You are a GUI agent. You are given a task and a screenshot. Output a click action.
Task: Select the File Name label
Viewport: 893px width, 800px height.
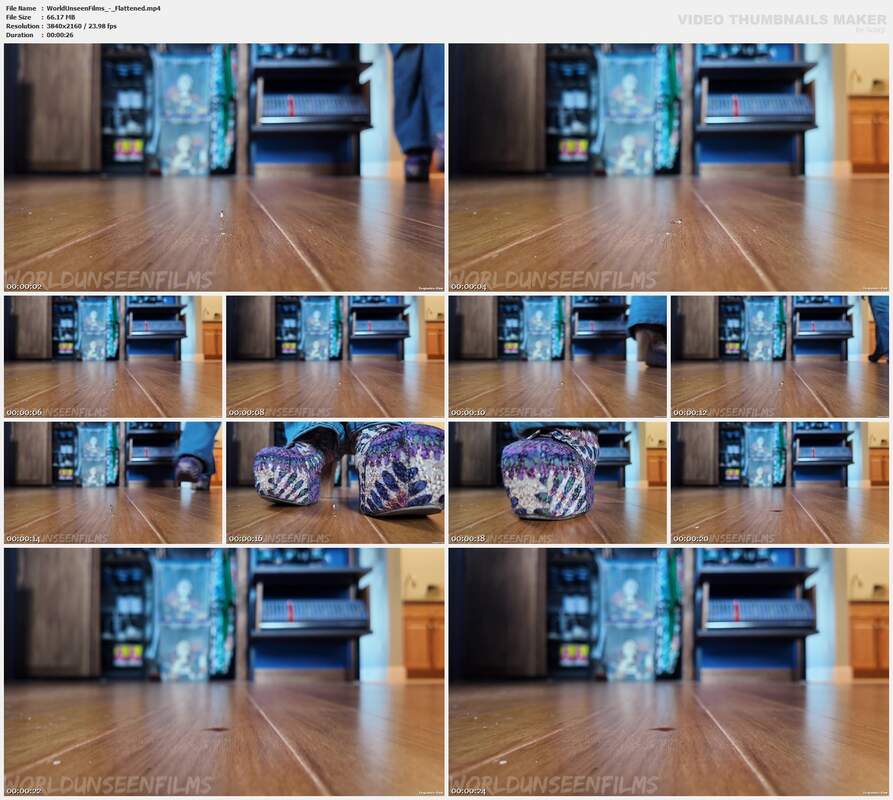(x=21, y=9)
